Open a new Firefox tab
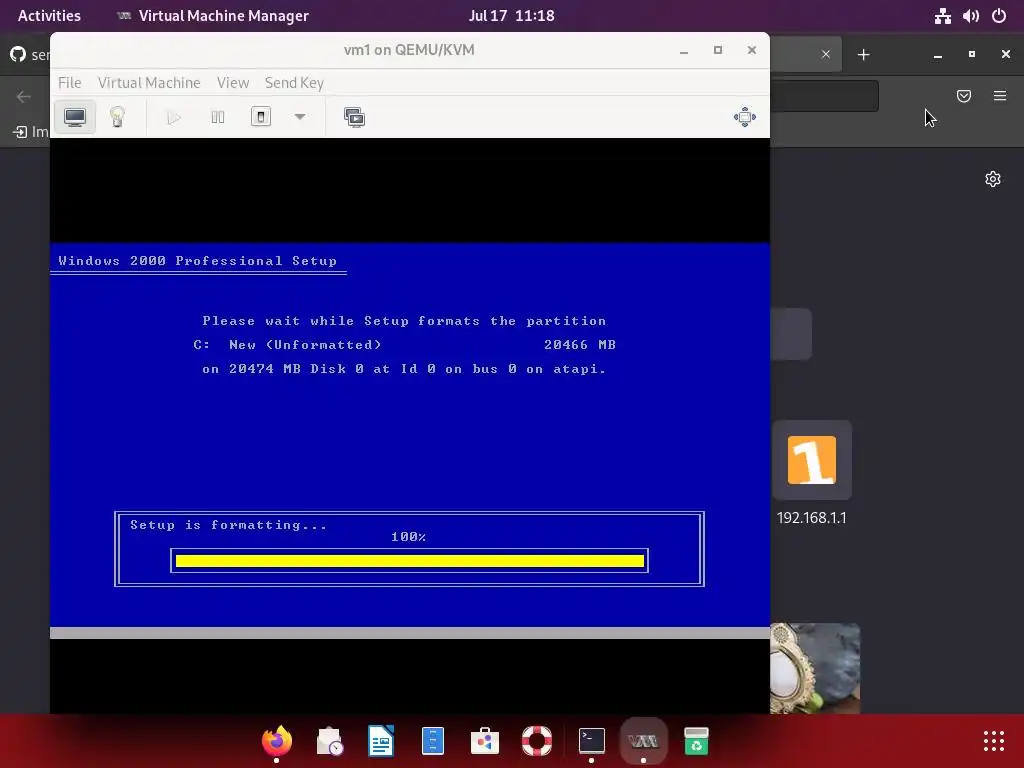This screenshot has height=768, width=1024. click(x=863, y=55)
